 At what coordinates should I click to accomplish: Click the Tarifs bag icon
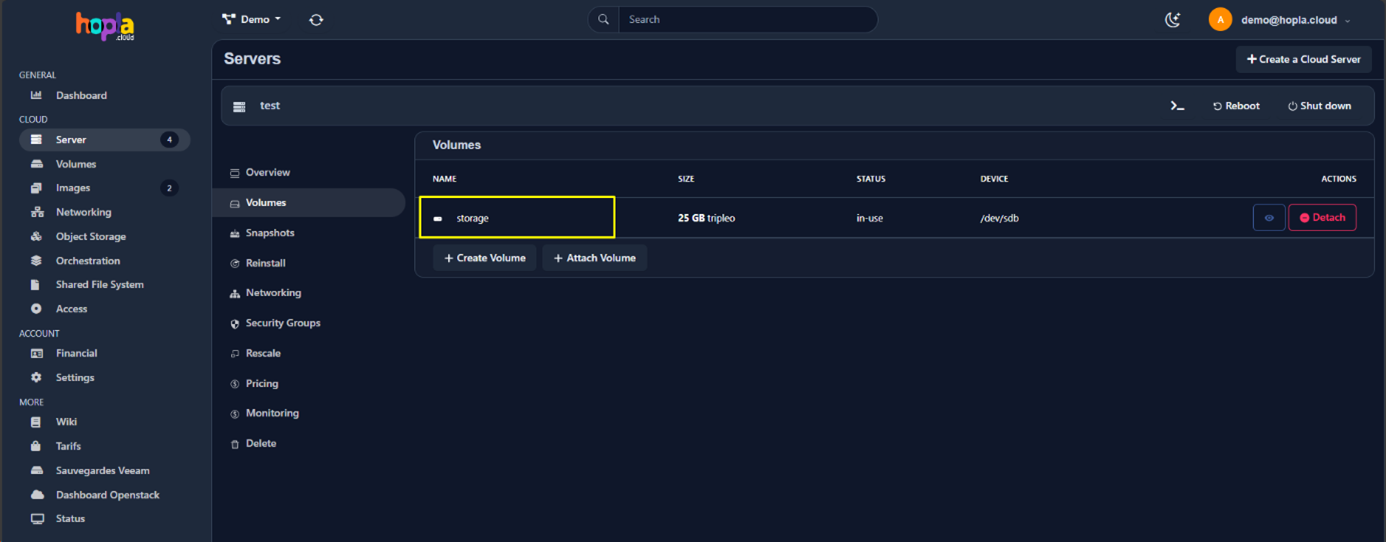pos(37,446)
